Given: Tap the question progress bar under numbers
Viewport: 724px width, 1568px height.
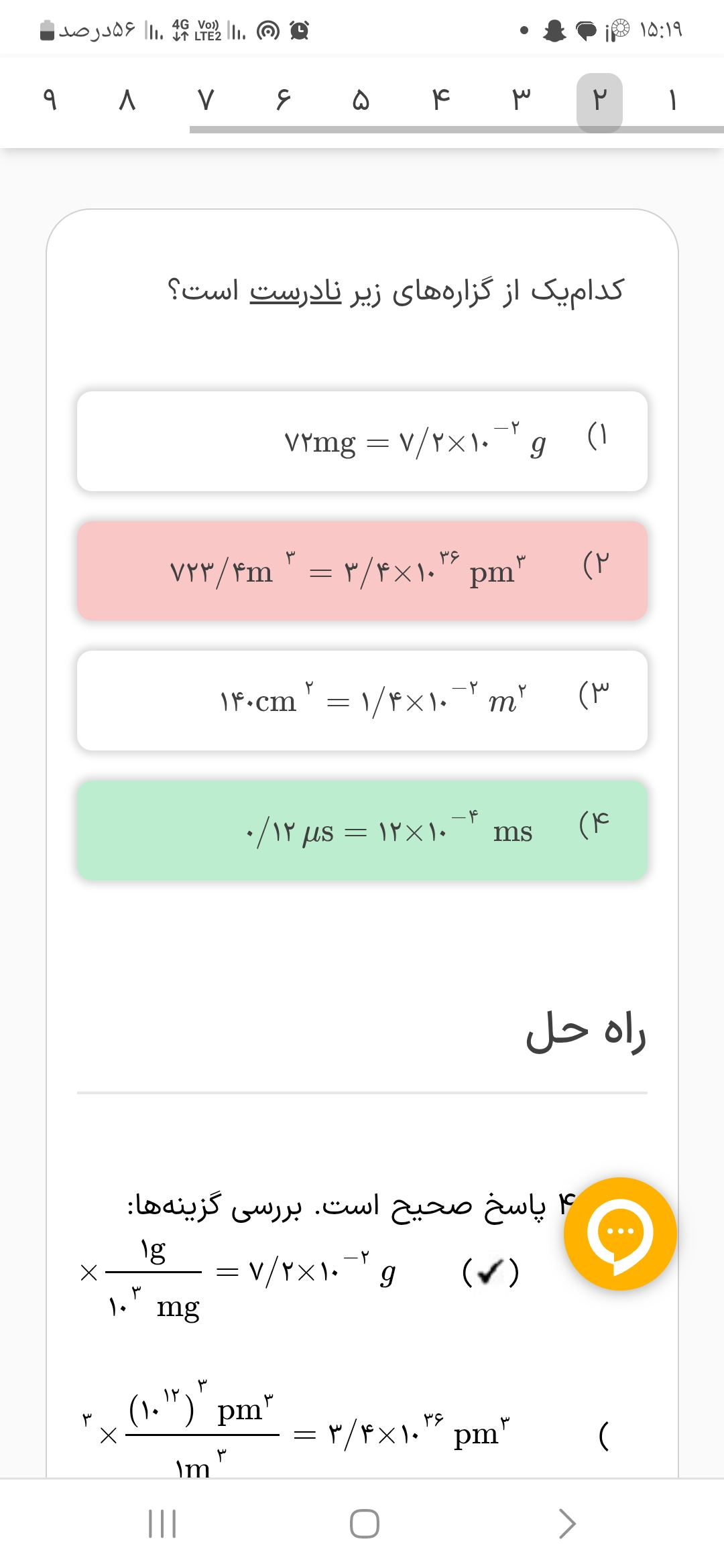Looking at the screenshot, I should click(456, 129).
